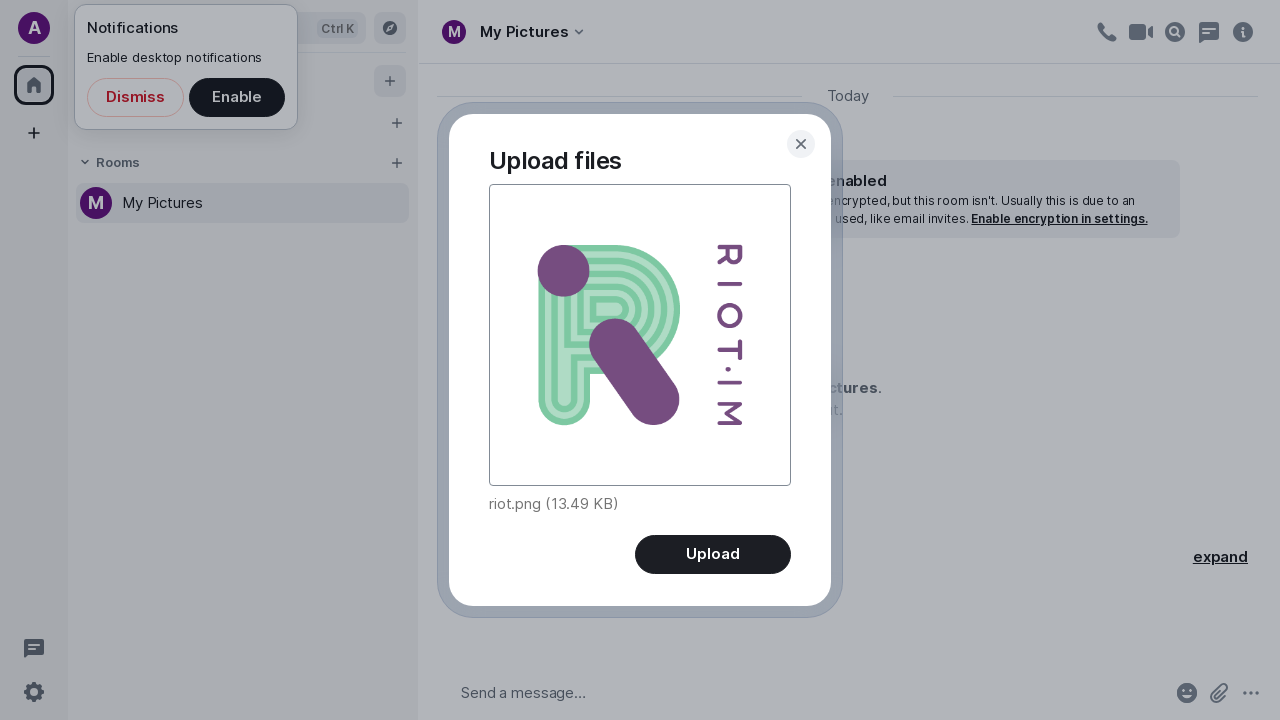The image size is (1280, 720).
Task: Click the paperclip attachment icon
Action: 1219,692
